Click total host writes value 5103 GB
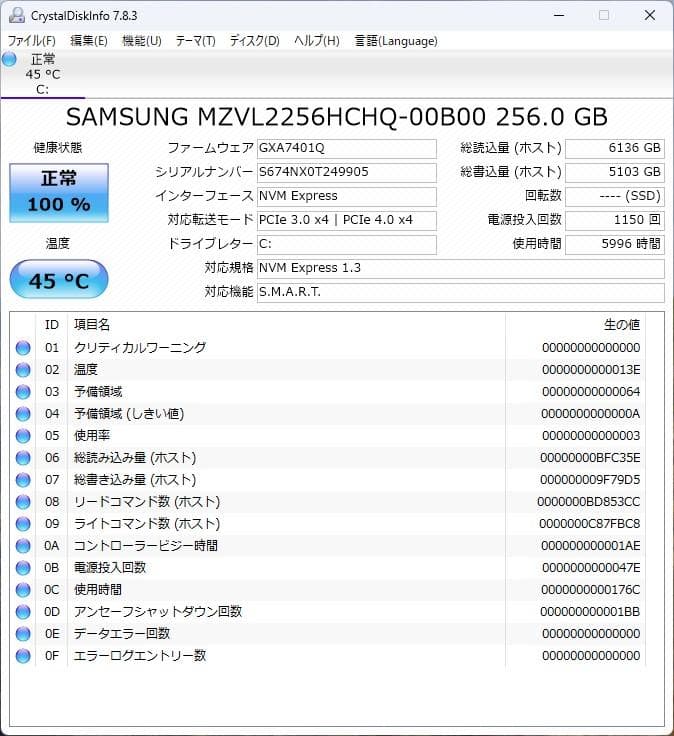 (x=615, y=172)
